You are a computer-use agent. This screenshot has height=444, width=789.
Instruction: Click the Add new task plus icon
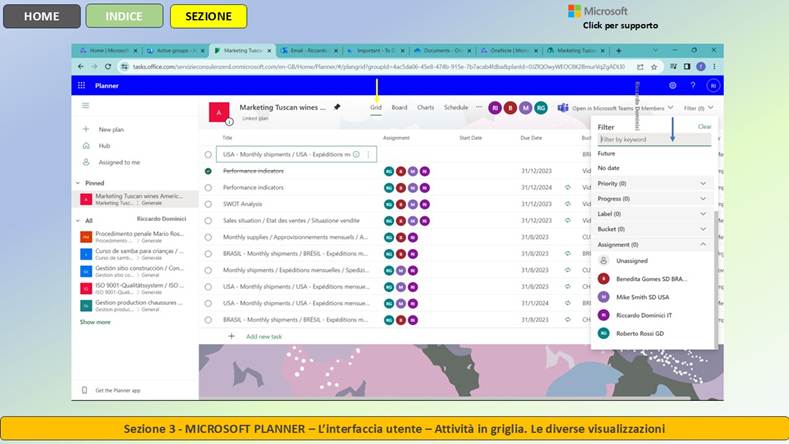[x=231, y=336]
